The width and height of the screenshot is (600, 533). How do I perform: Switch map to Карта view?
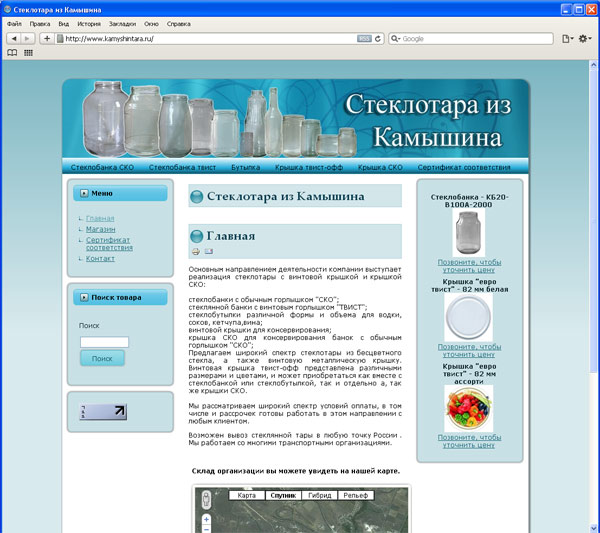tap(247, 495)
